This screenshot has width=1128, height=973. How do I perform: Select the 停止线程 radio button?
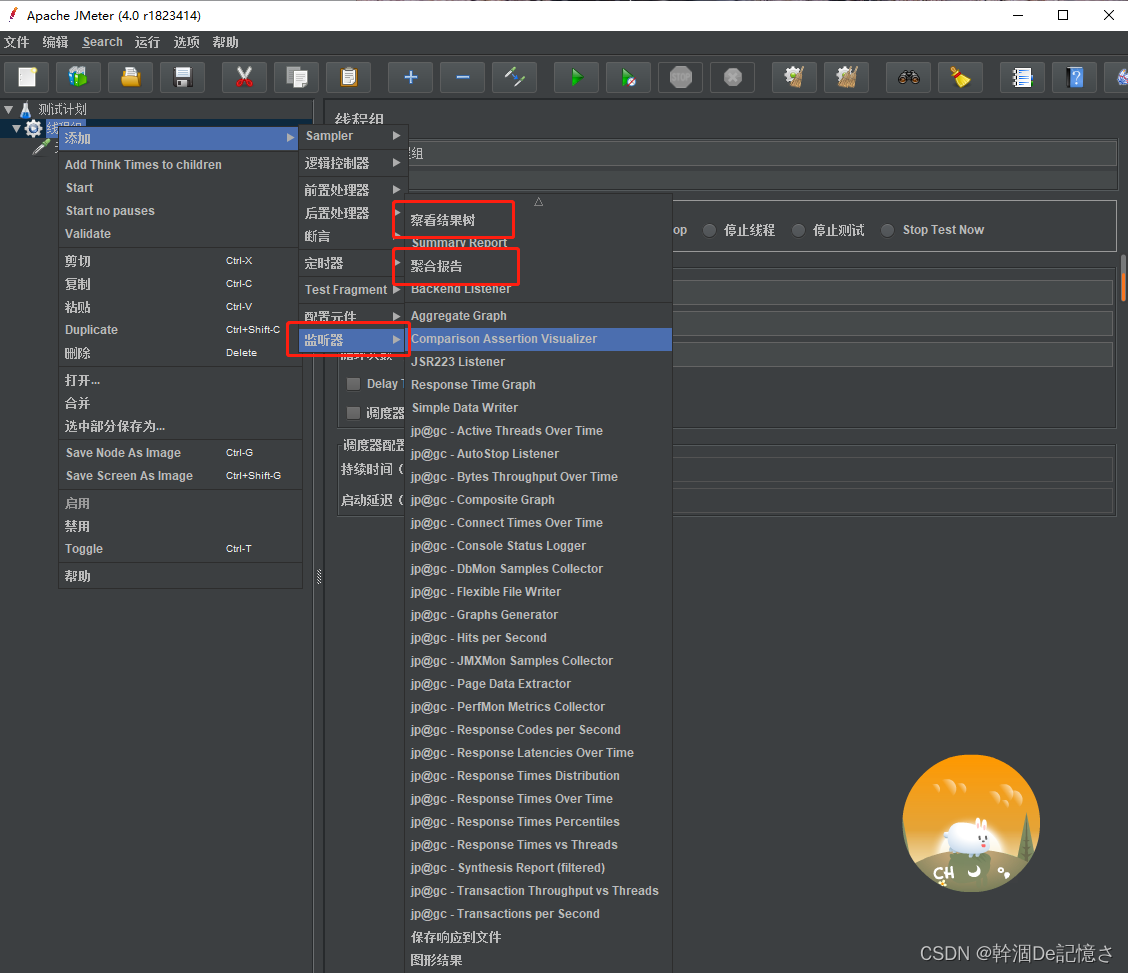tap(709, 230)
